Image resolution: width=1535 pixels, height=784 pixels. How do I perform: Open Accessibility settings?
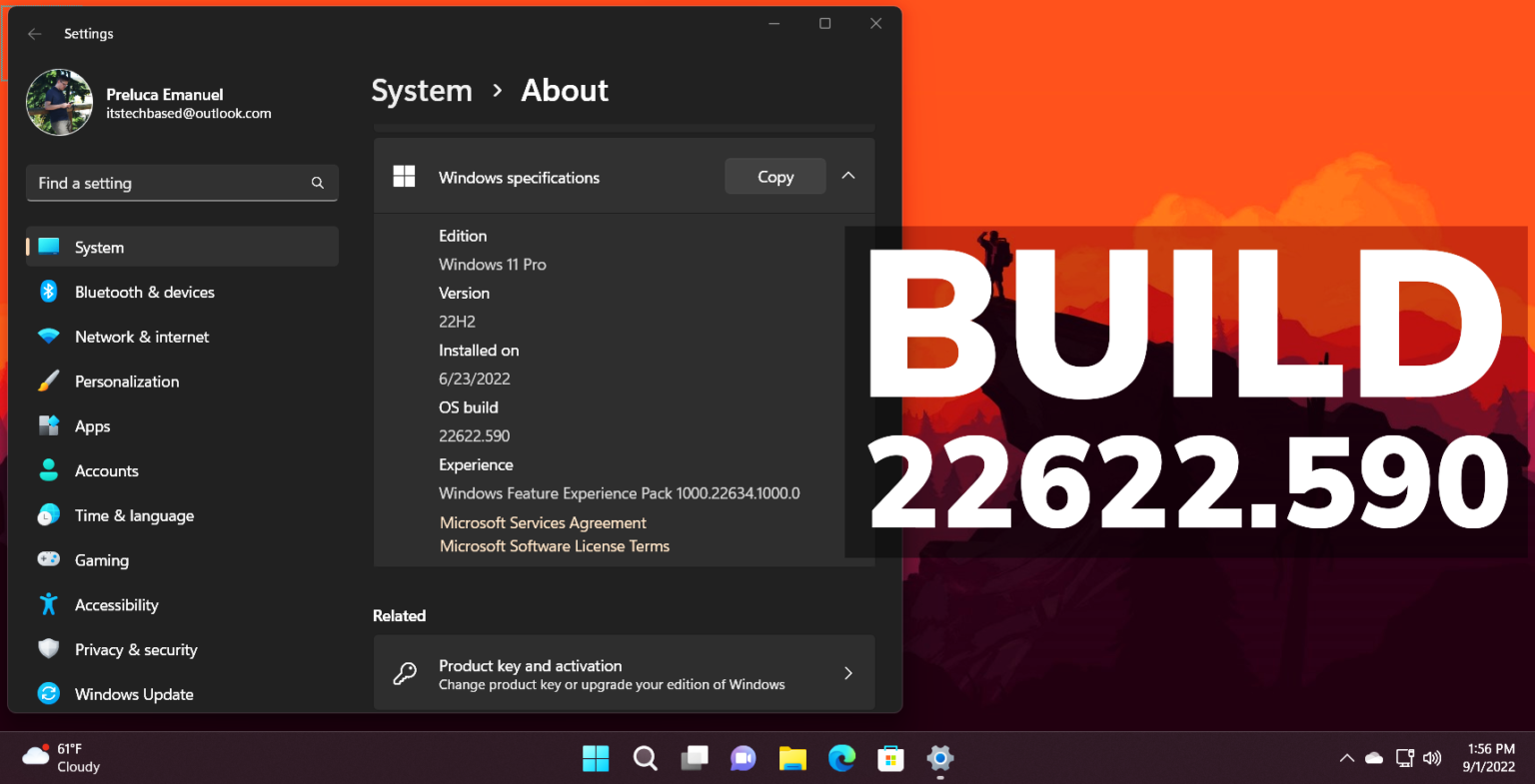[x=117, y=604]
